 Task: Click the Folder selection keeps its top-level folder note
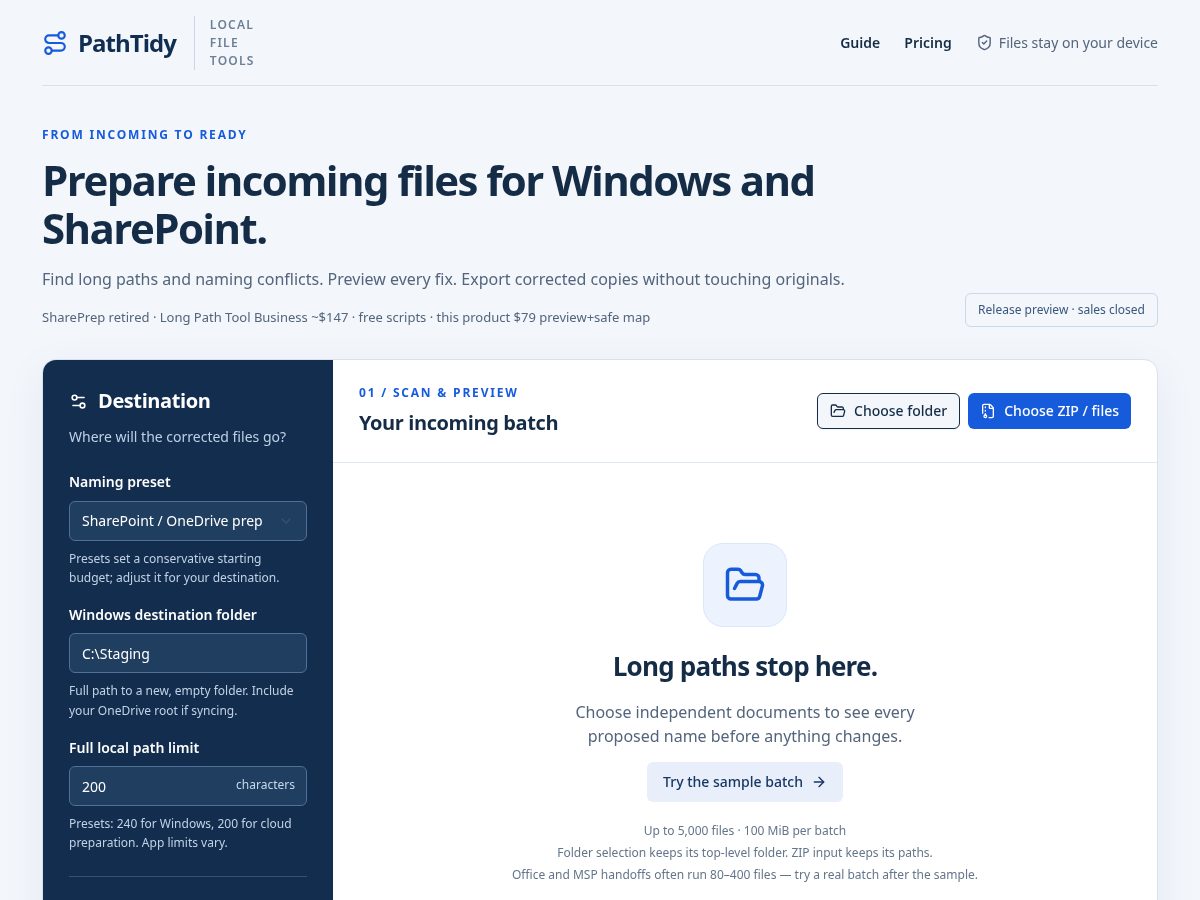[745, 852]
